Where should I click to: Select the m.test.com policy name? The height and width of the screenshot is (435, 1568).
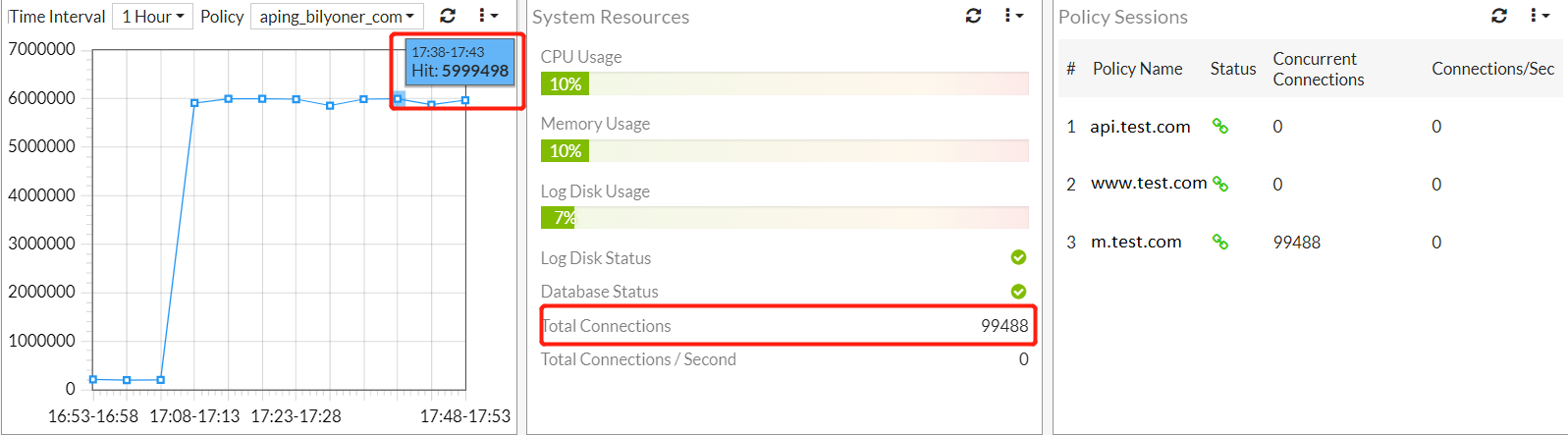click(1136, 242)
